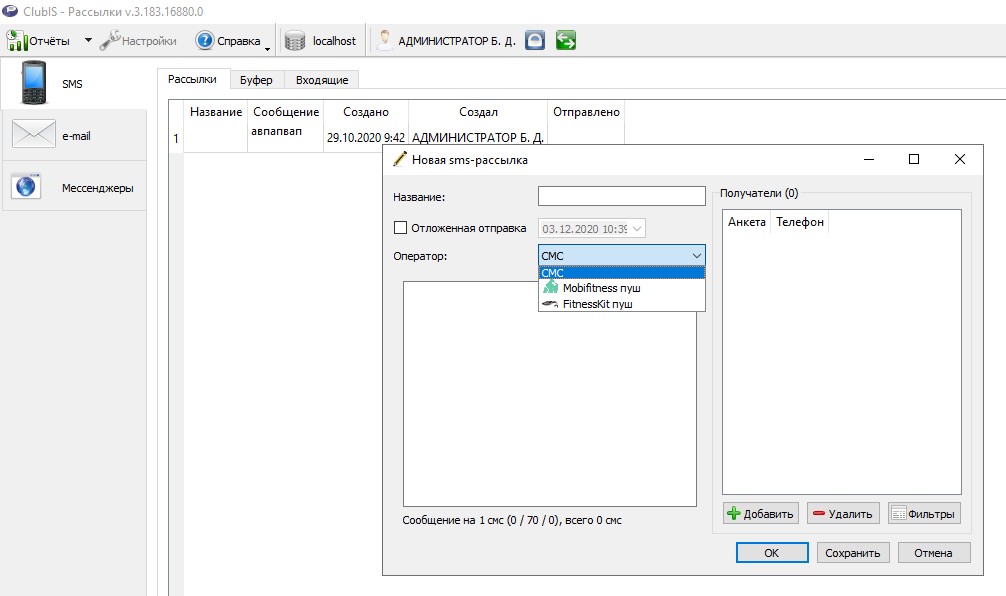Viewport: 1006px width, 596px height.
Task: Open Настройки wrench icon
Action: point(110,40)
